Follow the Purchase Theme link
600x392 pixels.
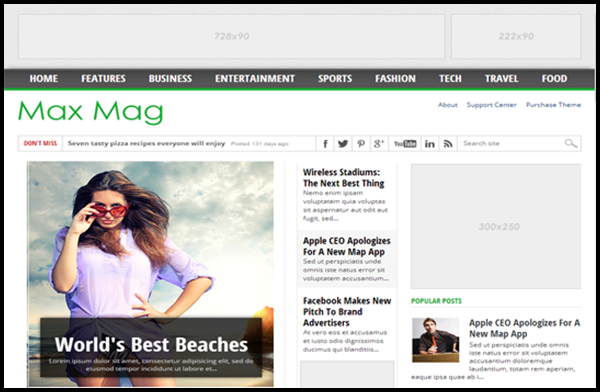tap(553, 105)
